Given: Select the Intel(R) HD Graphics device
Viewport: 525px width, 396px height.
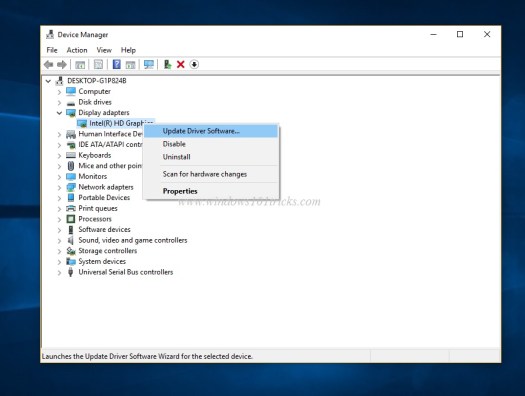Looking at the screenshot, I should (x=116, y=124).
